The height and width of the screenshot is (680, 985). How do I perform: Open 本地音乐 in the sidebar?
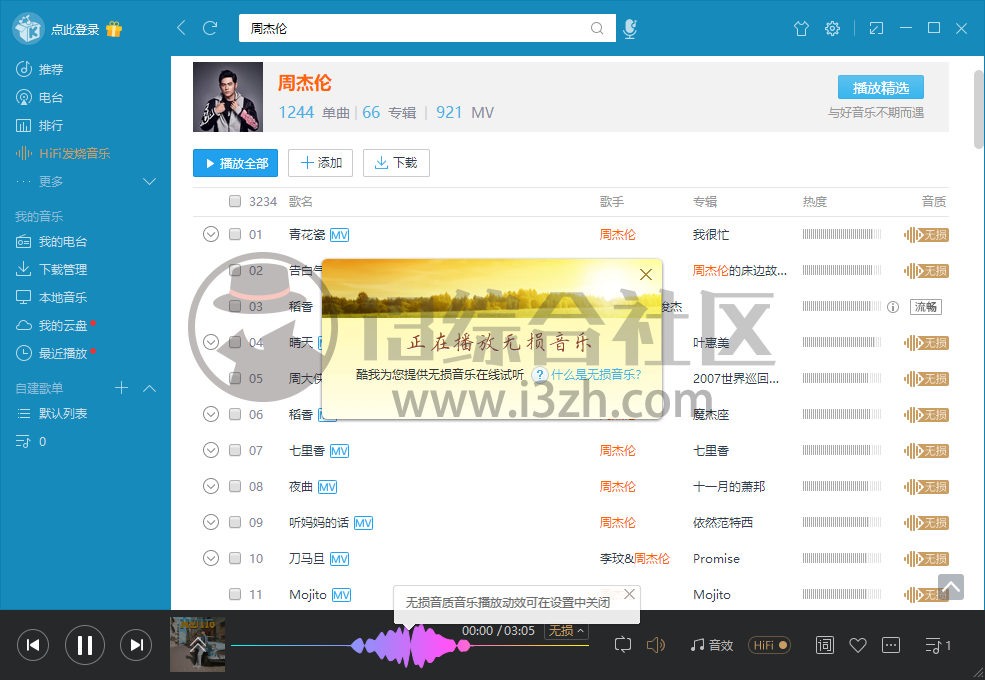[52, 297]
